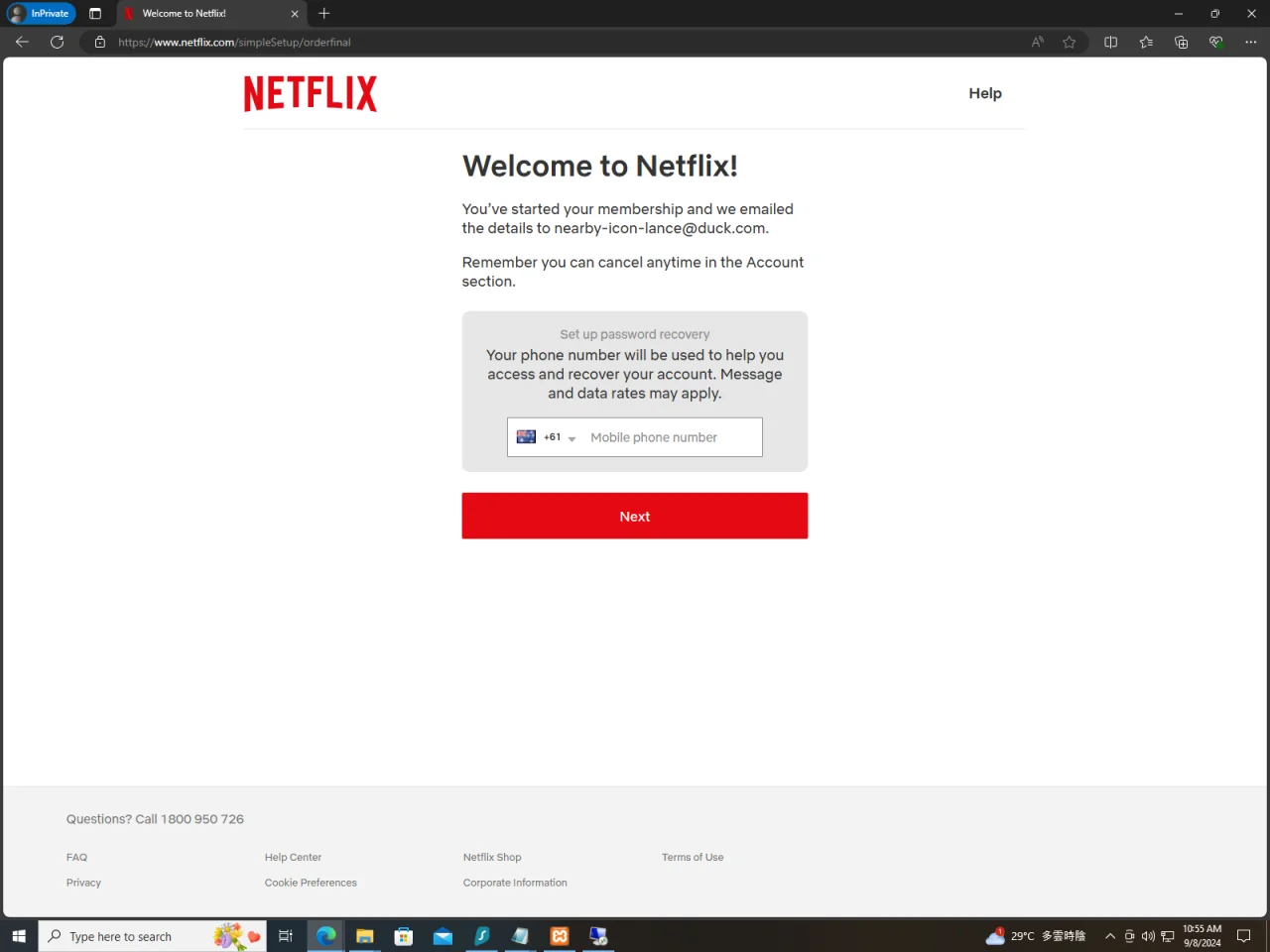Open the Favorites list icon
Screen dimensions: 1270x952
click(1146, 42)
